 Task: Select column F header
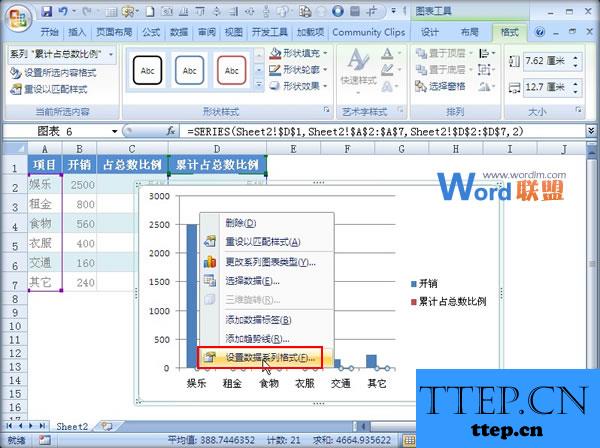coord(347,148)
